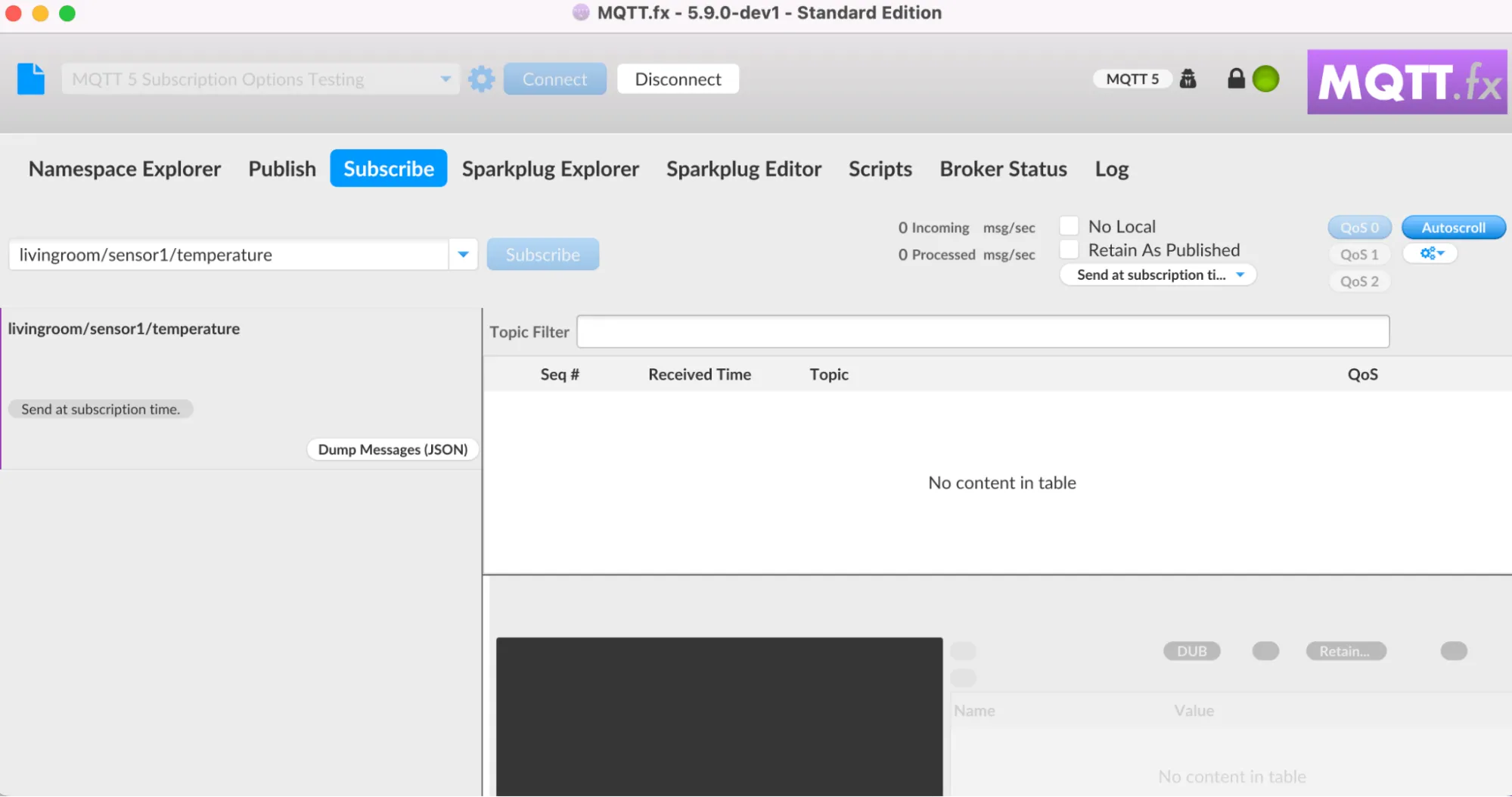
Task: Click the padlock security icon
Action: pyautogui.click(x=1236, y=79)
